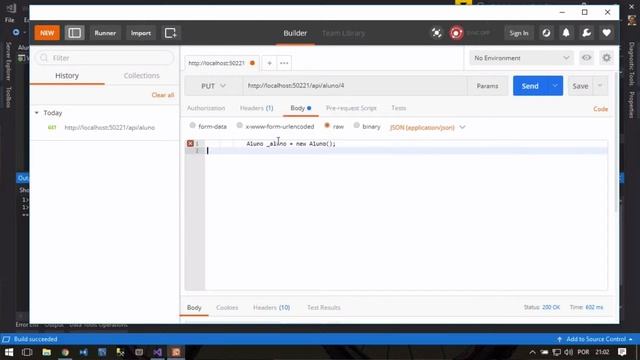
Task: Switch to the Team Library tab
Action: [343, 33]
